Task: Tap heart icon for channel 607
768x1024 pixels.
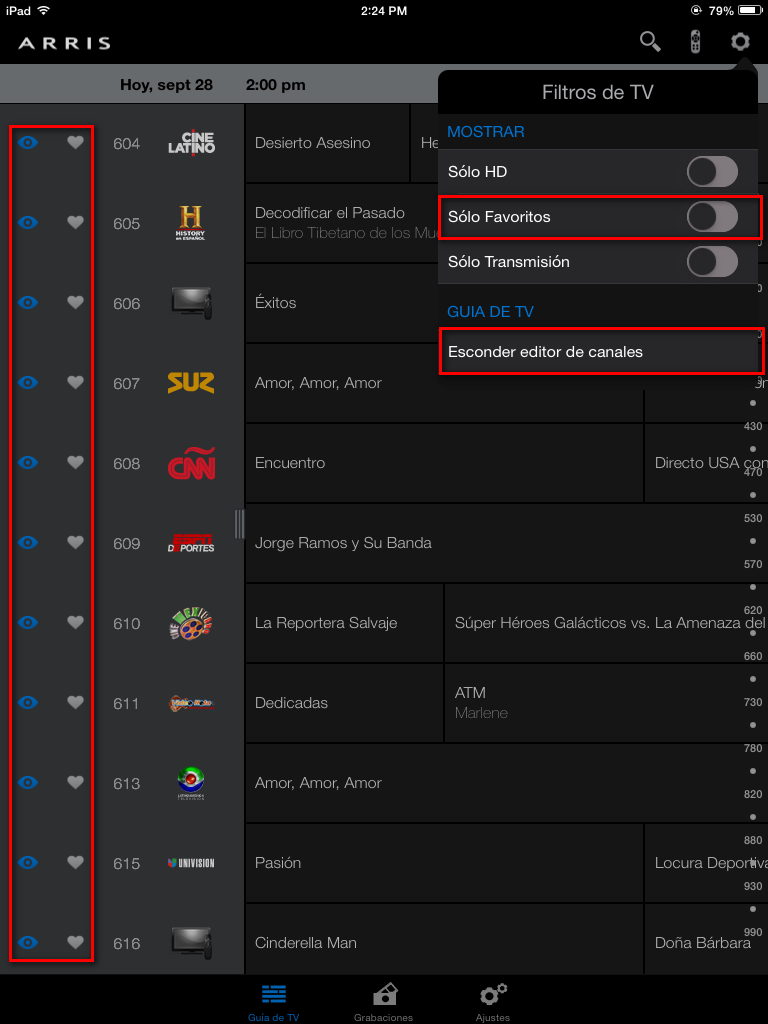Action: (76, 383)
